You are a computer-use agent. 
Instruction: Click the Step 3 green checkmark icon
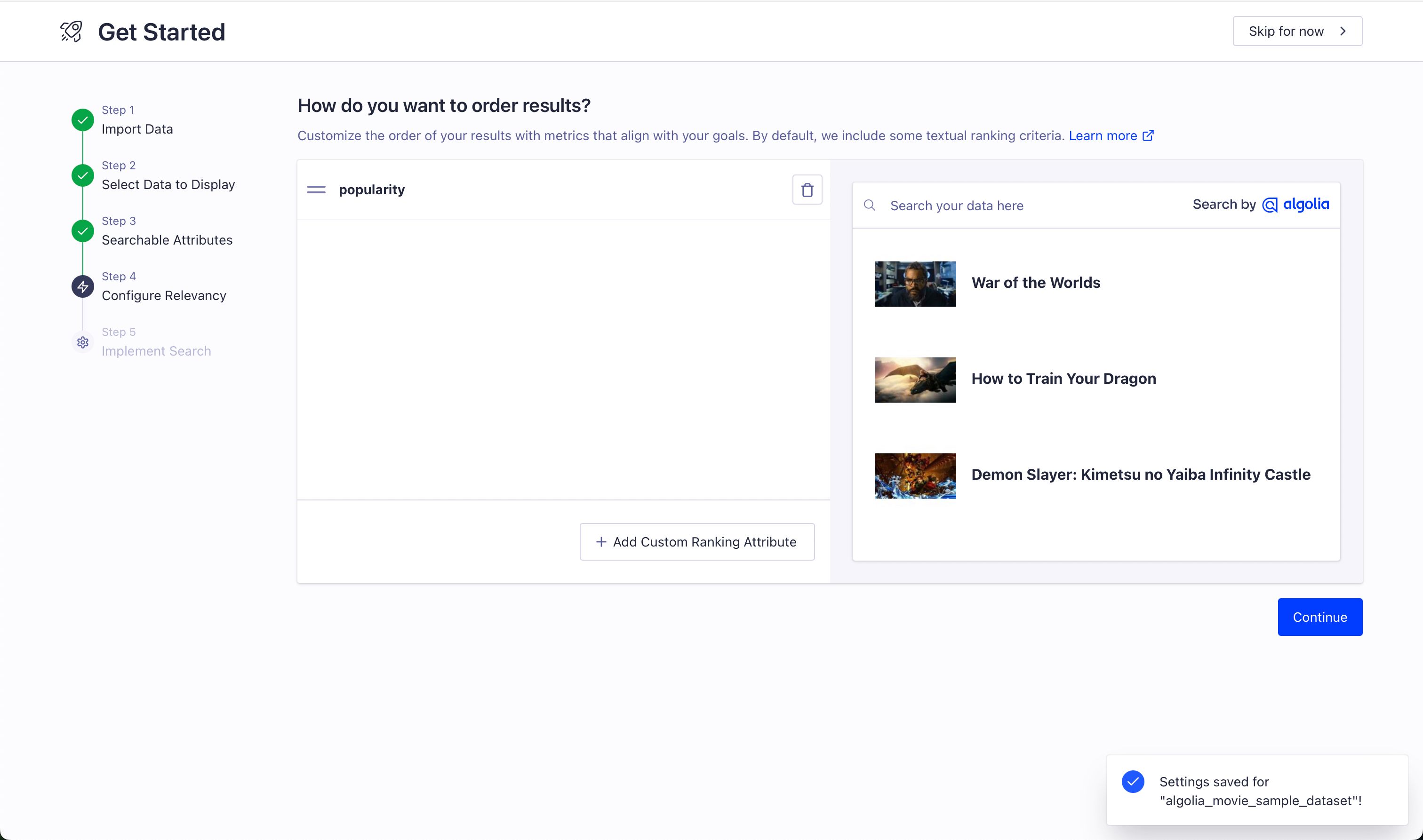click(x=83, y=231)
